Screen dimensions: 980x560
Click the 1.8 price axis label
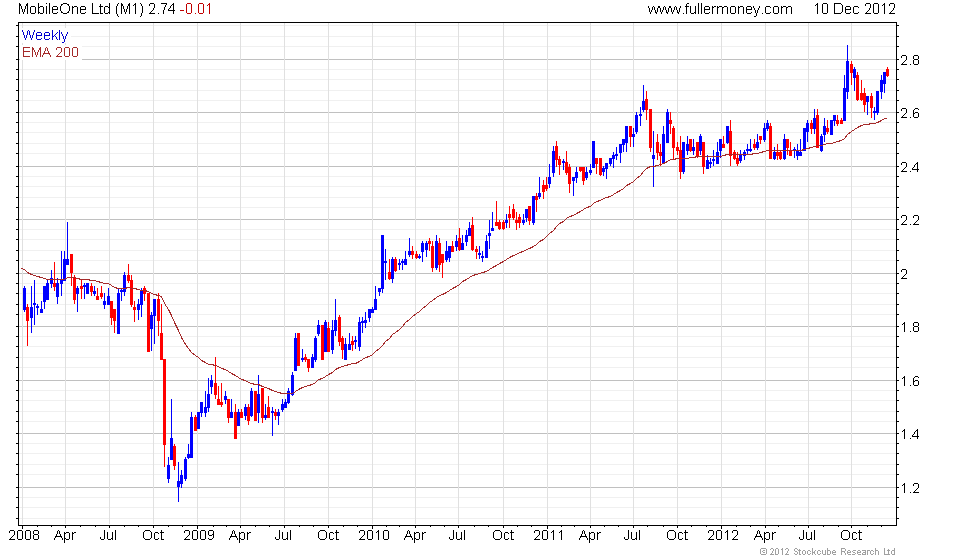click(909, 327)
